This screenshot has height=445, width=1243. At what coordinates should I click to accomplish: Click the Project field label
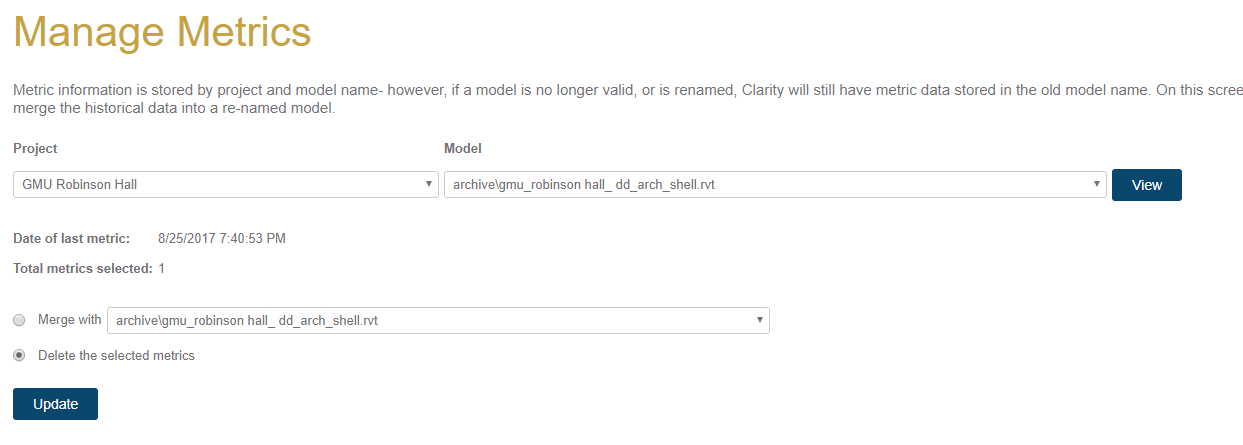point(35,148)
